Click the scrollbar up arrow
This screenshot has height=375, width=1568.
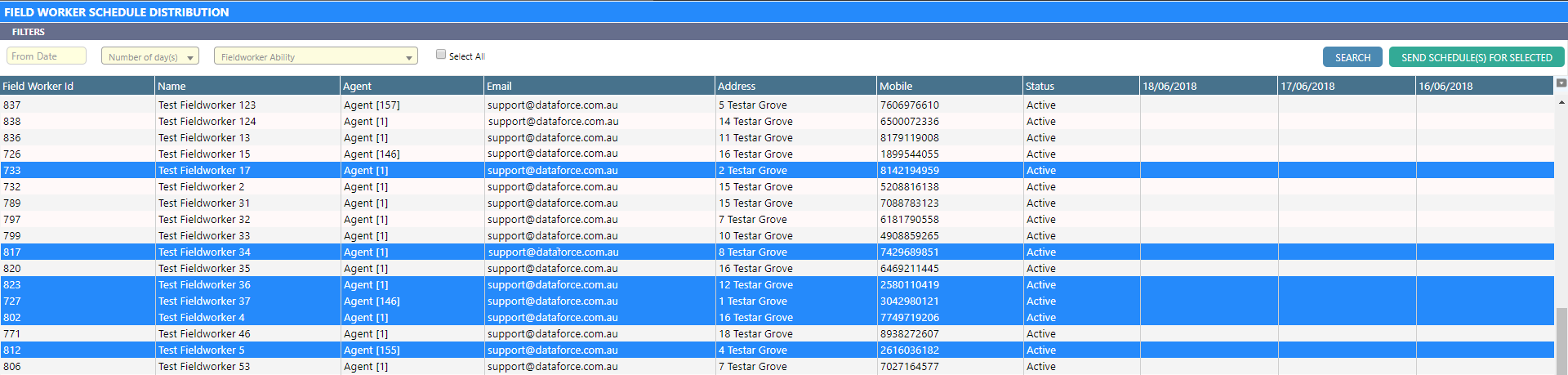1561,103
